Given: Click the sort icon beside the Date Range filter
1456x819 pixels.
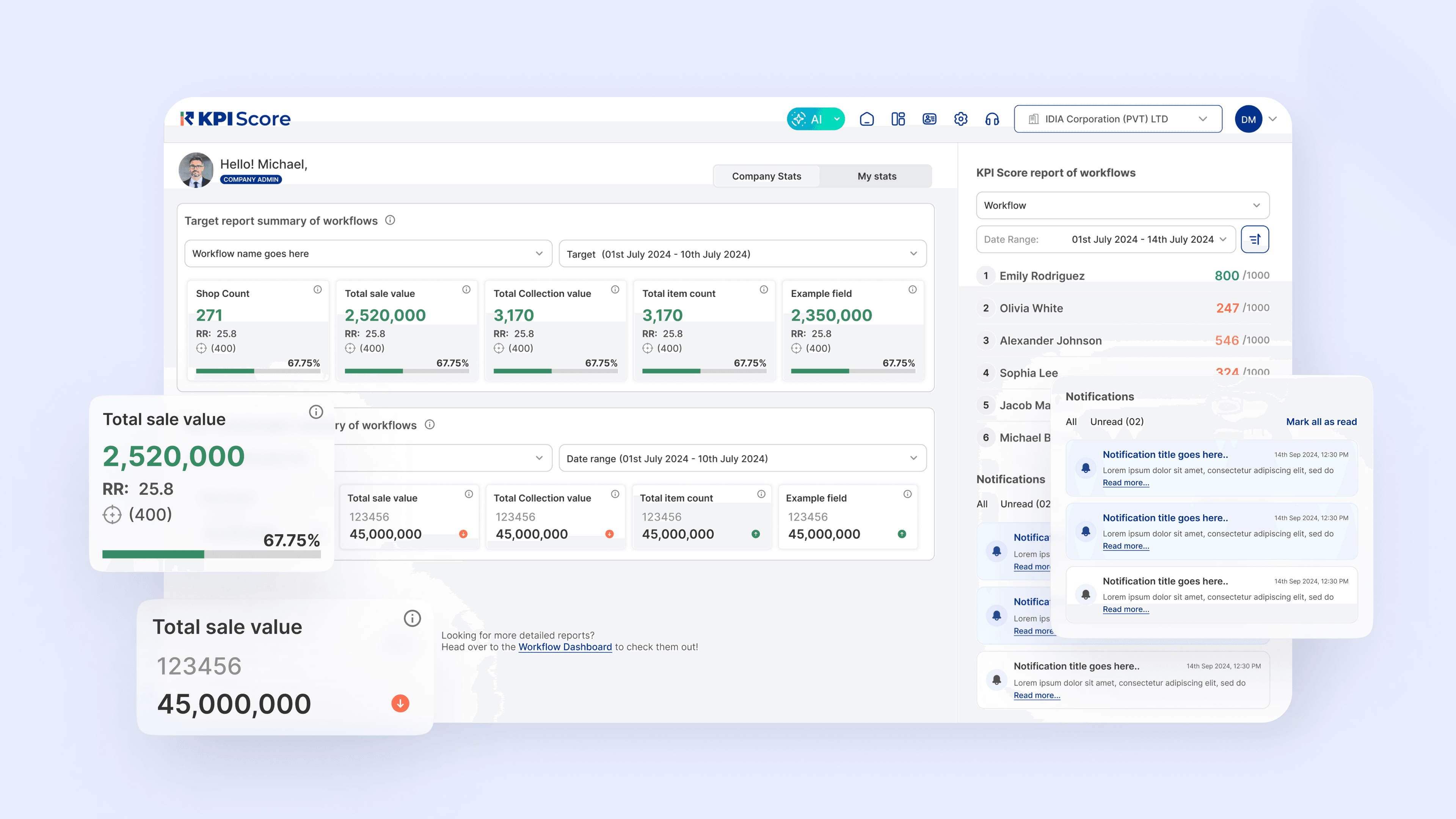Looking at the screenshot, I should [x=1255, y=239].
